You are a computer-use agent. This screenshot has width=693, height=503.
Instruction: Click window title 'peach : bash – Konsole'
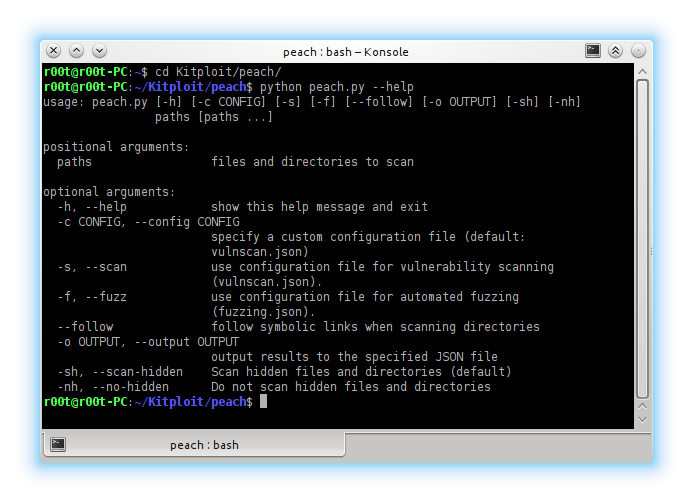346,52
